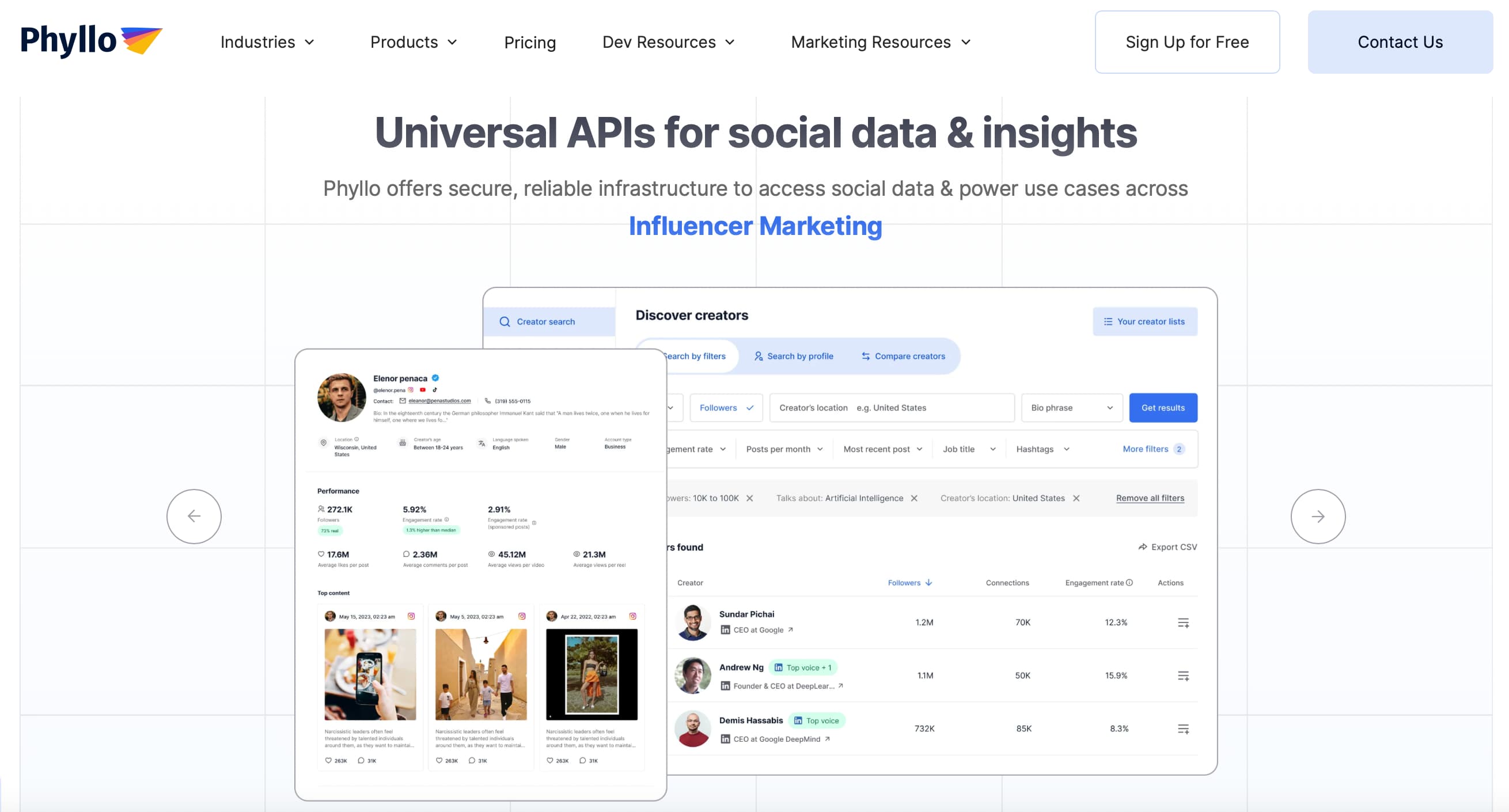Open add-to-list action for Andrew Ng

[x=1184, y=676]
